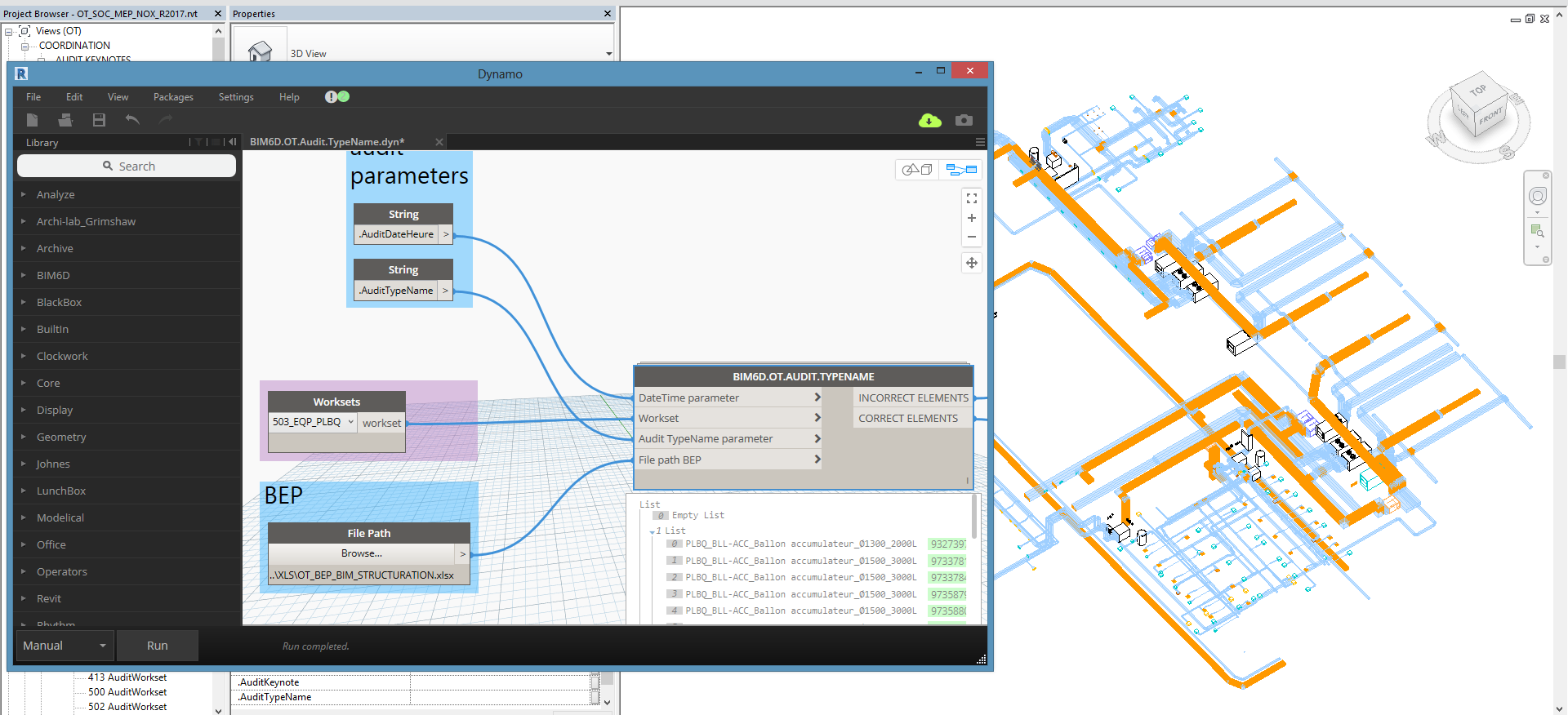Click Browse... in the File Path node
1568x715 pixels.
pos(361,553)
